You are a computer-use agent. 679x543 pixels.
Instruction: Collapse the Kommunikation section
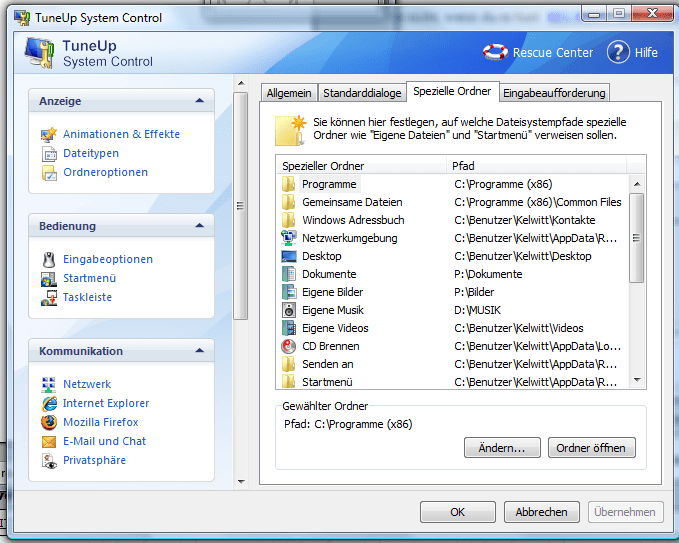[200, 350]
